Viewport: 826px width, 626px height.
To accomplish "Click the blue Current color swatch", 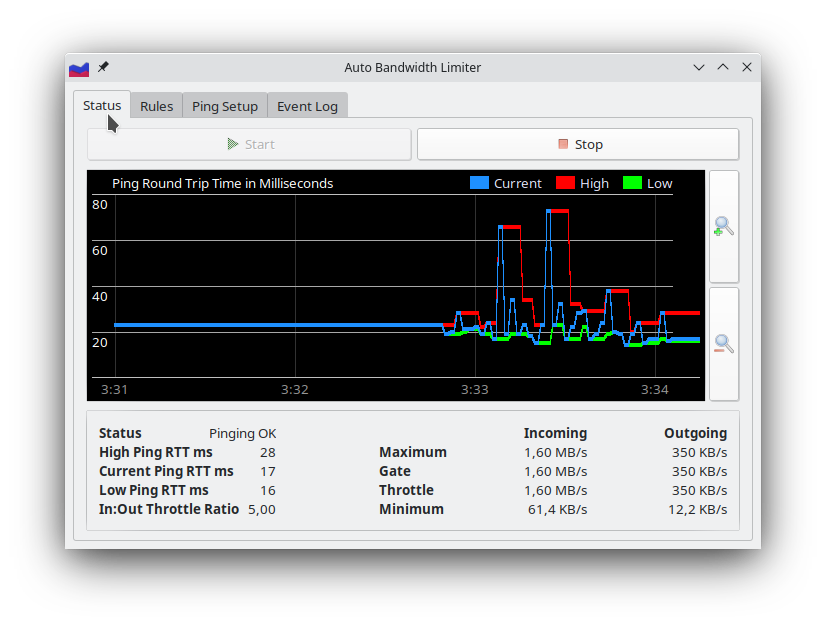I will tap(477, 183).
